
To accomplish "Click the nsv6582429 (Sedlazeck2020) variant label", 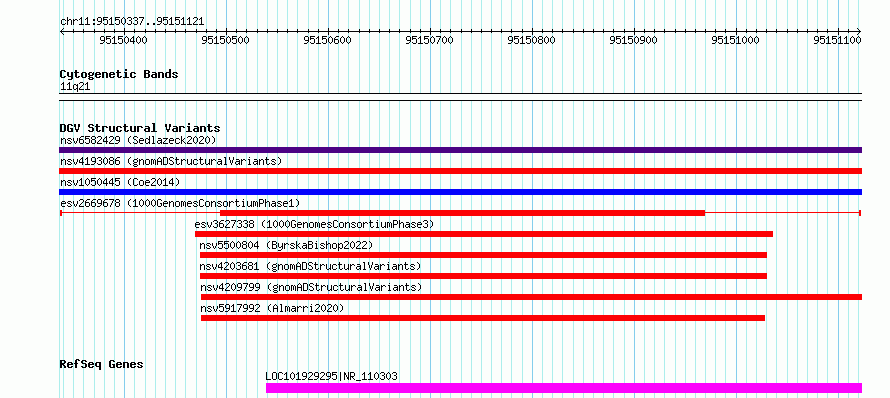I will pos(138,140).
